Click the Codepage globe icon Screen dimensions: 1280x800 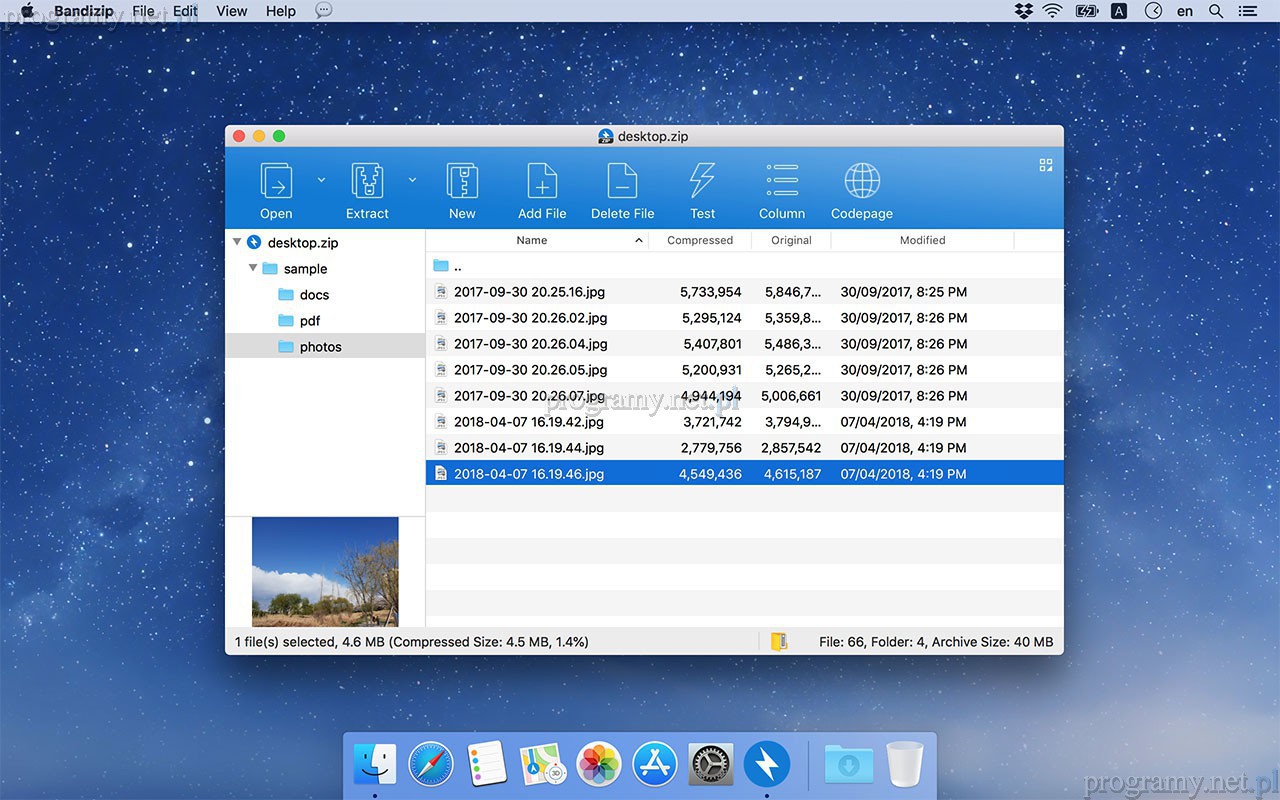pyautogui.click(x=861, y=182)
